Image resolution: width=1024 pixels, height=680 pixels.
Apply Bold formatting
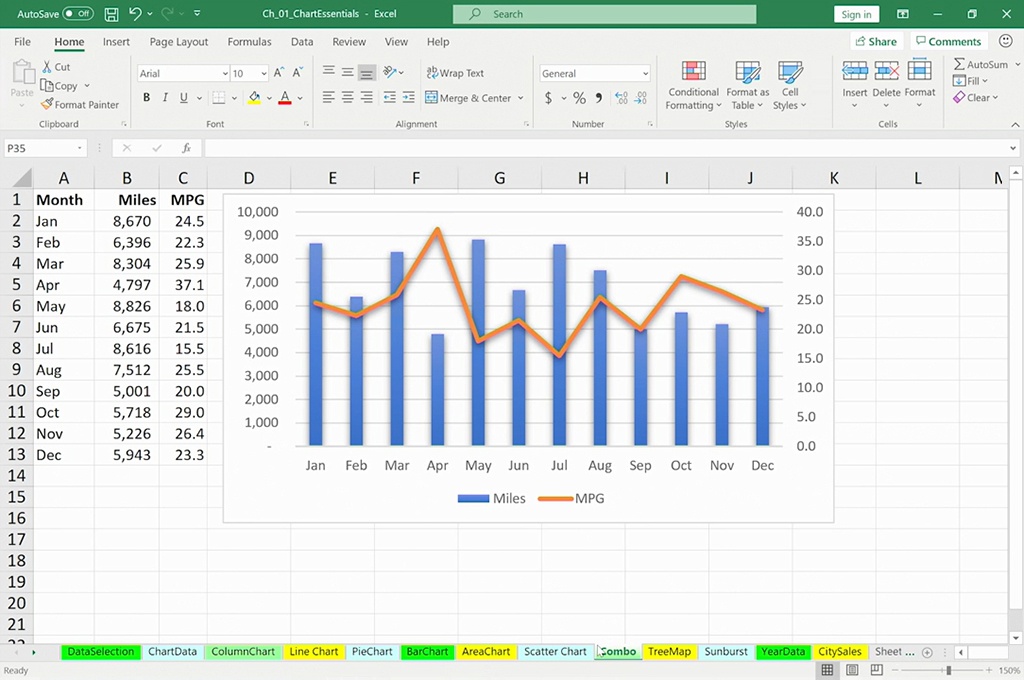pyautogui.click(x=146, y=98)
